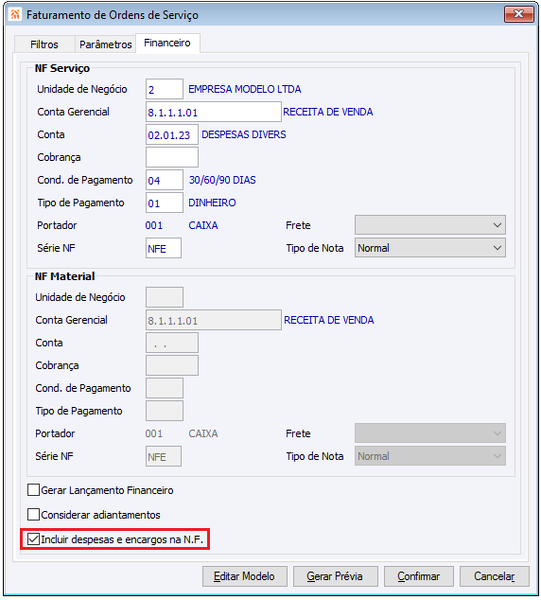Click the Editar Modelo button
Image resolution: width=541 pixels, height=600 pixels.
[244, 576]
